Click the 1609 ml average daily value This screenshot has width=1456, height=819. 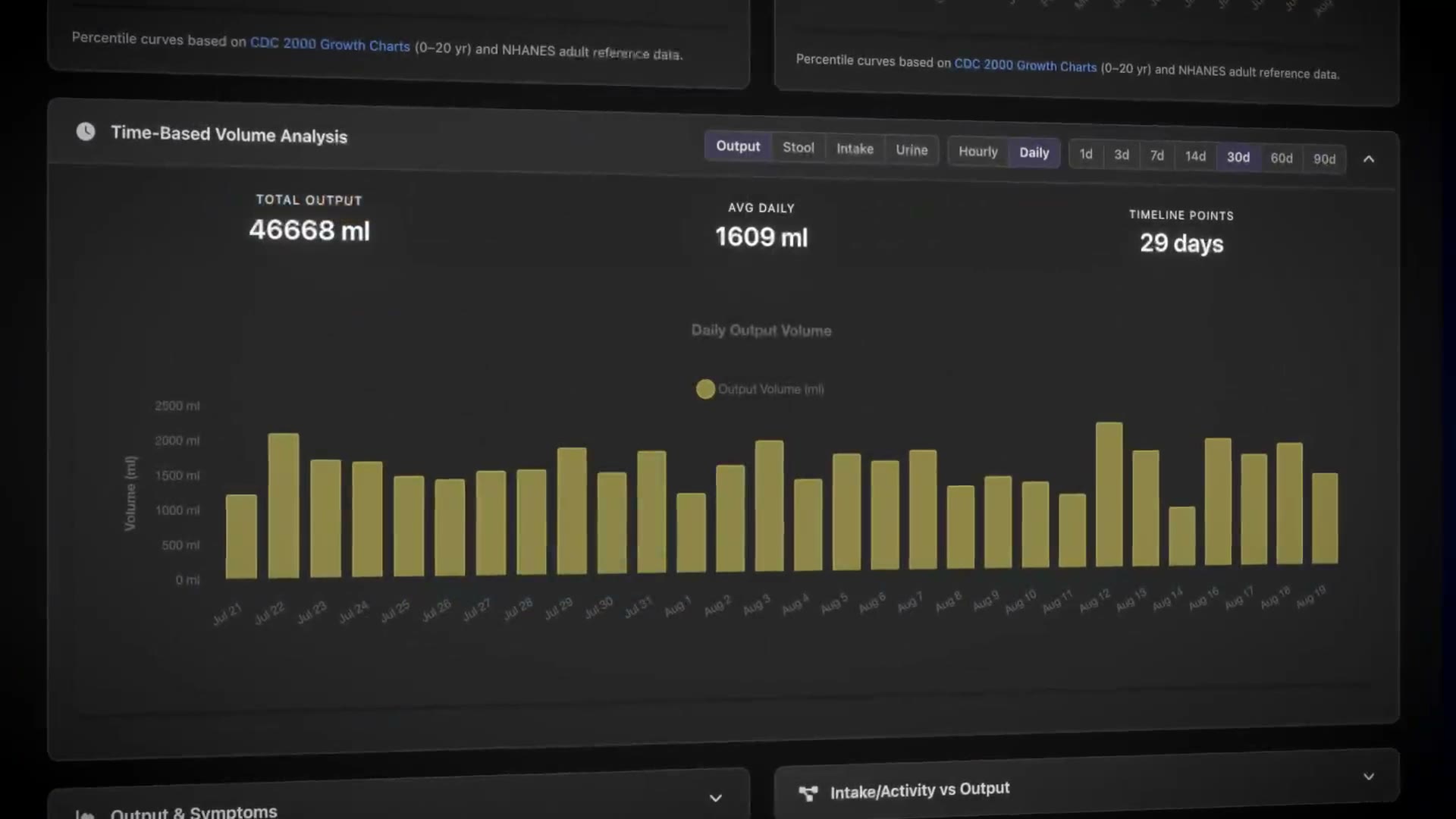[761, 237]
